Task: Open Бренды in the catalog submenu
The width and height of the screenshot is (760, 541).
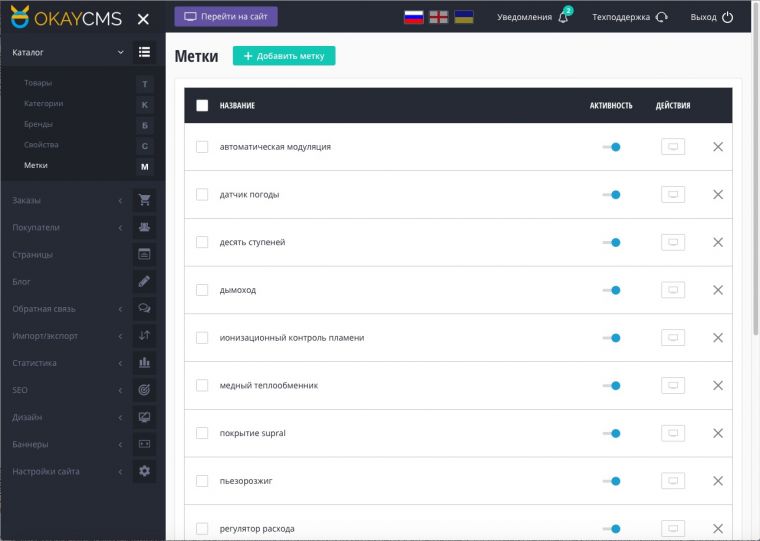Action: point(38,124)
